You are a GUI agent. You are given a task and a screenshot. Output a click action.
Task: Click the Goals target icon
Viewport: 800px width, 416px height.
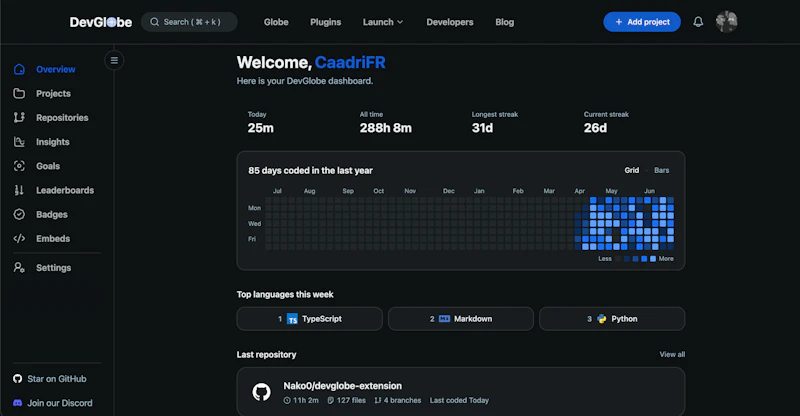(x=19, y=166)
